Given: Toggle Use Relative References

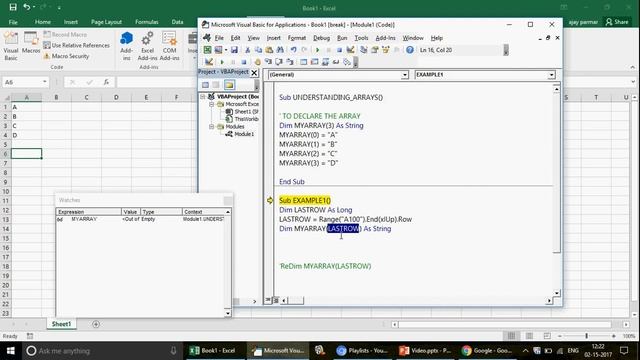Looking at the screenshot, I should 76,45.
